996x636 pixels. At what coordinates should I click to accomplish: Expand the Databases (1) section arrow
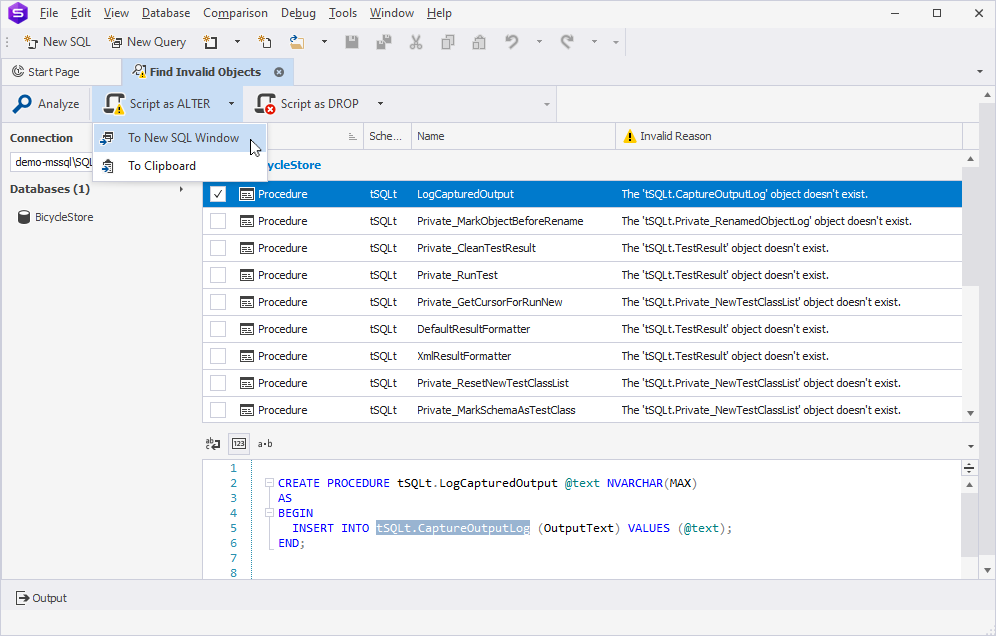(x=182, y=189)
